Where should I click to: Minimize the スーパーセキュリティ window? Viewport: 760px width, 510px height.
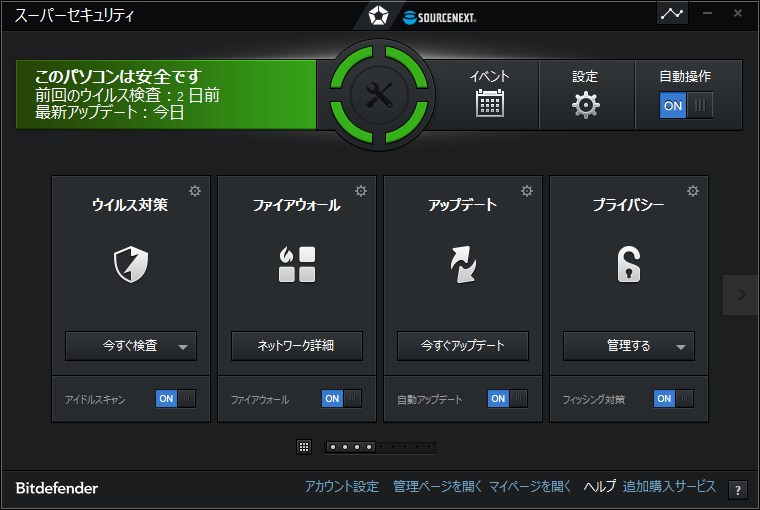coord(707,13)
